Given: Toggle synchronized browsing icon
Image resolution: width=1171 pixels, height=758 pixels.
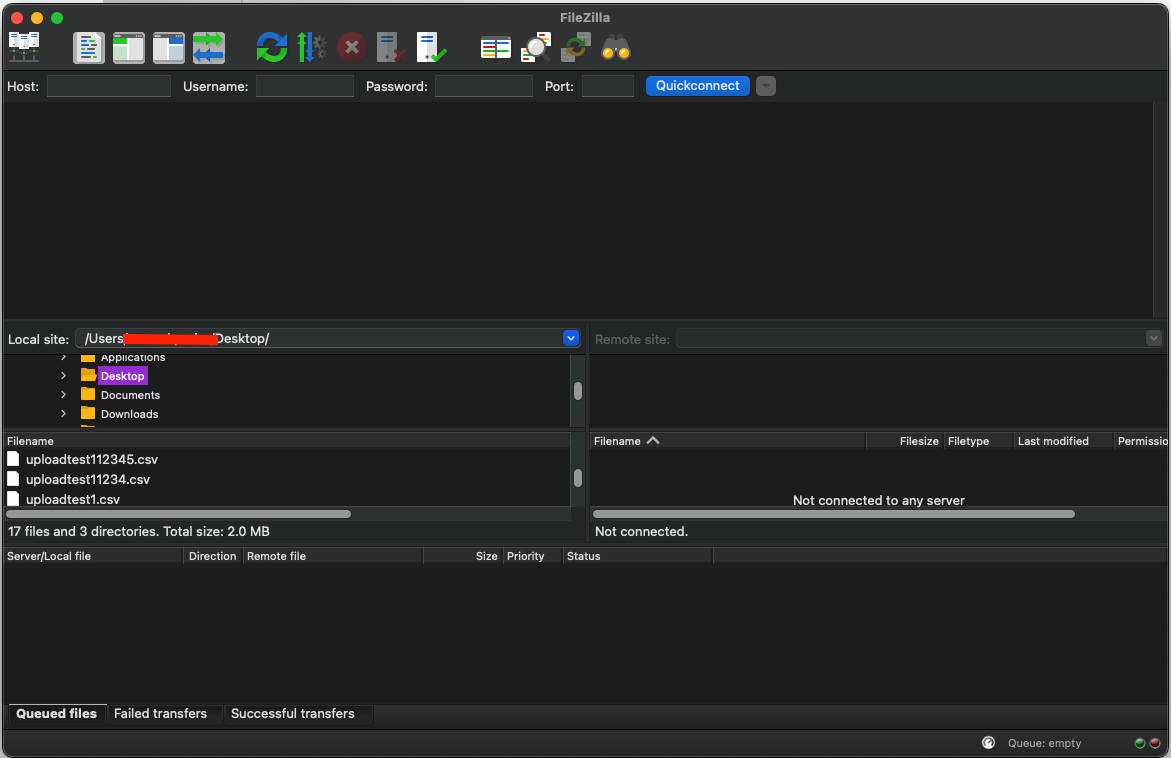Looking at the screenshot, I should coord(576,48).
